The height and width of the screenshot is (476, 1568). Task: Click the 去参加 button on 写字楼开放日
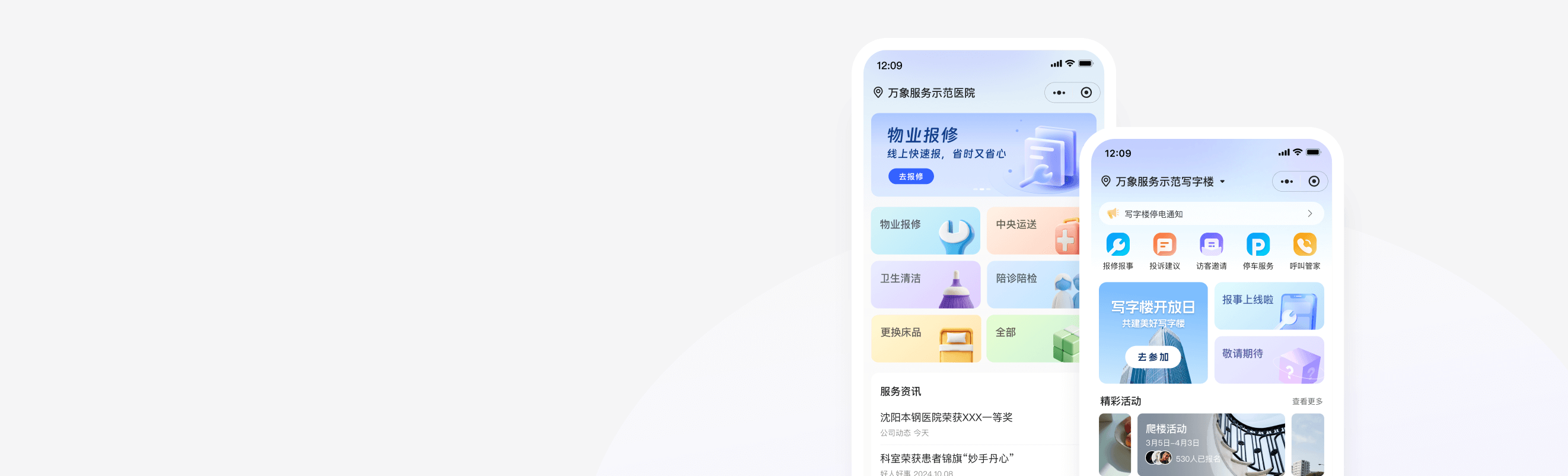(1153, 357)
